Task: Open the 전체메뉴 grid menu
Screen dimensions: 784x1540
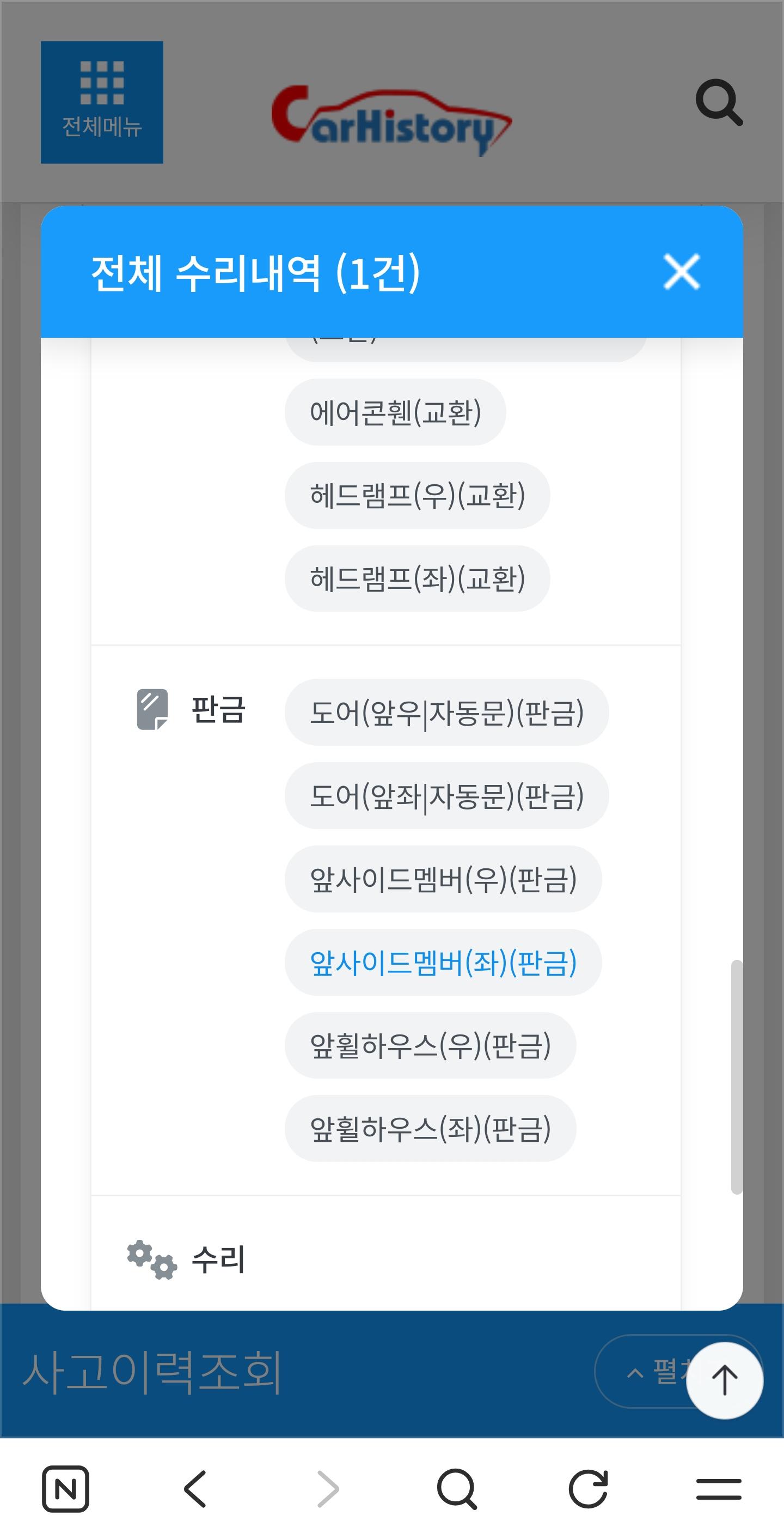Action: [102, 102]
